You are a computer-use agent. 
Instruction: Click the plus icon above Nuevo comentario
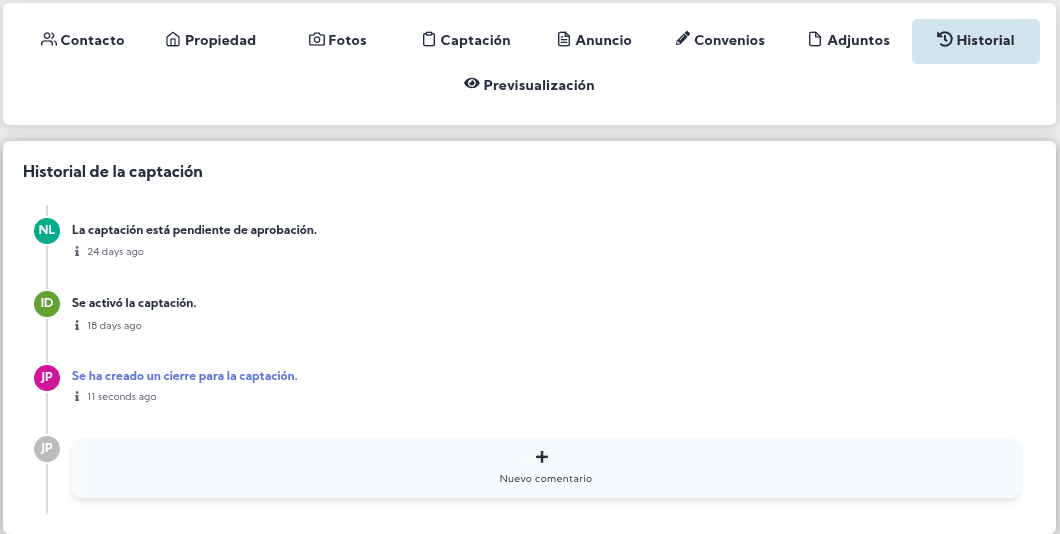[542, 457]
